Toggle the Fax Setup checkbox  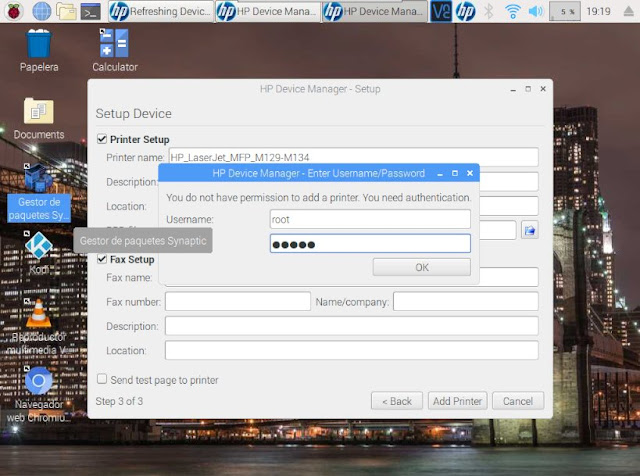coord(102,259)
